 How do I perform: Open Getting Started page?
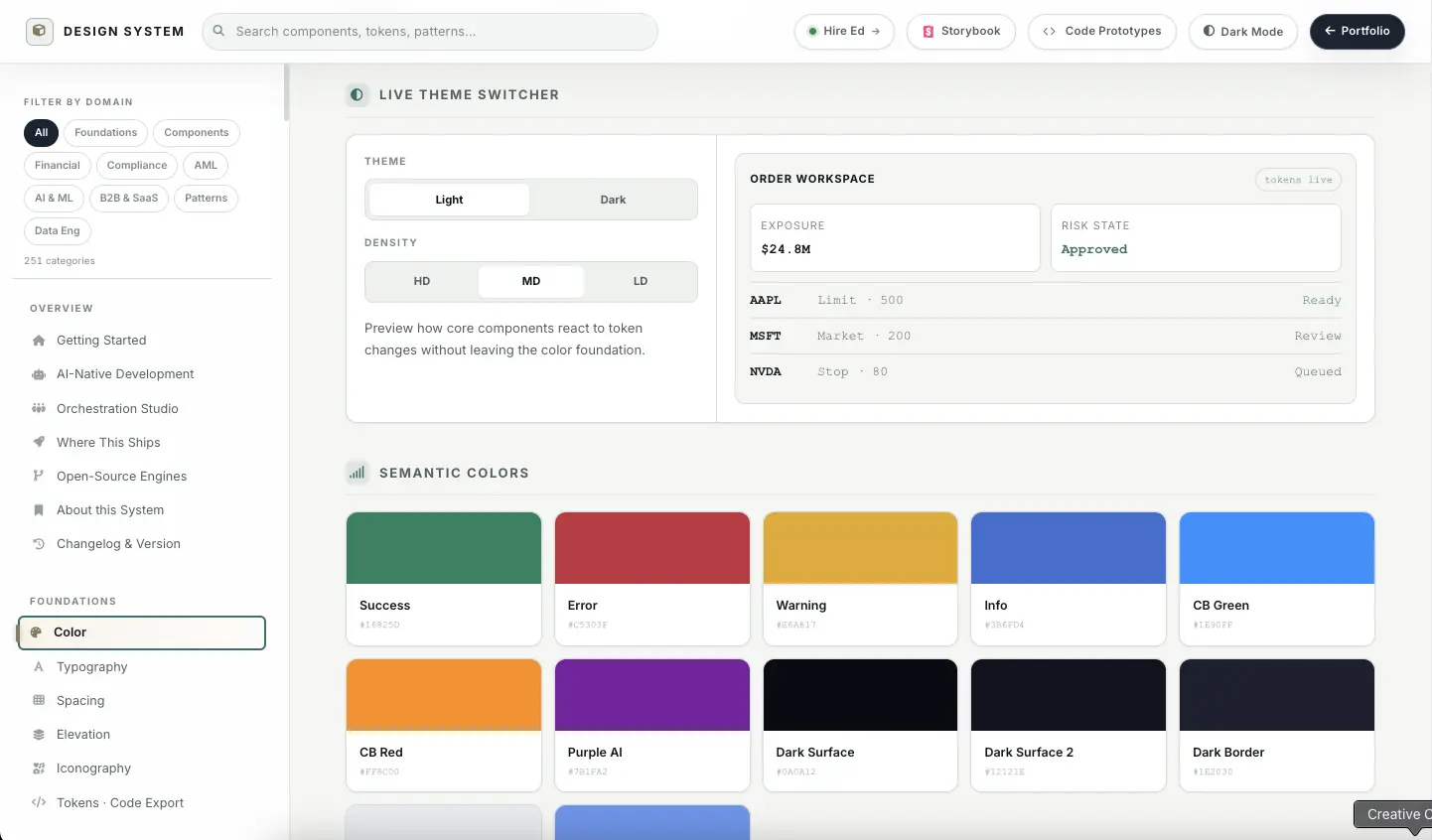pyautogui.click(x=144, y=341)
